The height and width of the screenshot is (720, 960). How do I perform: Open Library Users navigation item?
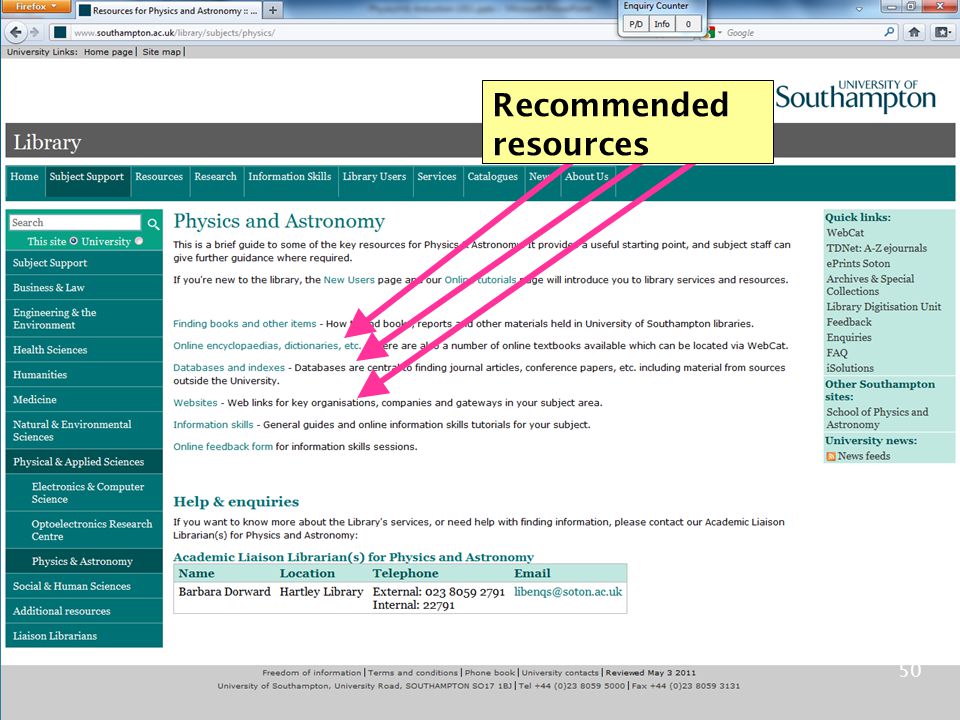(374, 176)
